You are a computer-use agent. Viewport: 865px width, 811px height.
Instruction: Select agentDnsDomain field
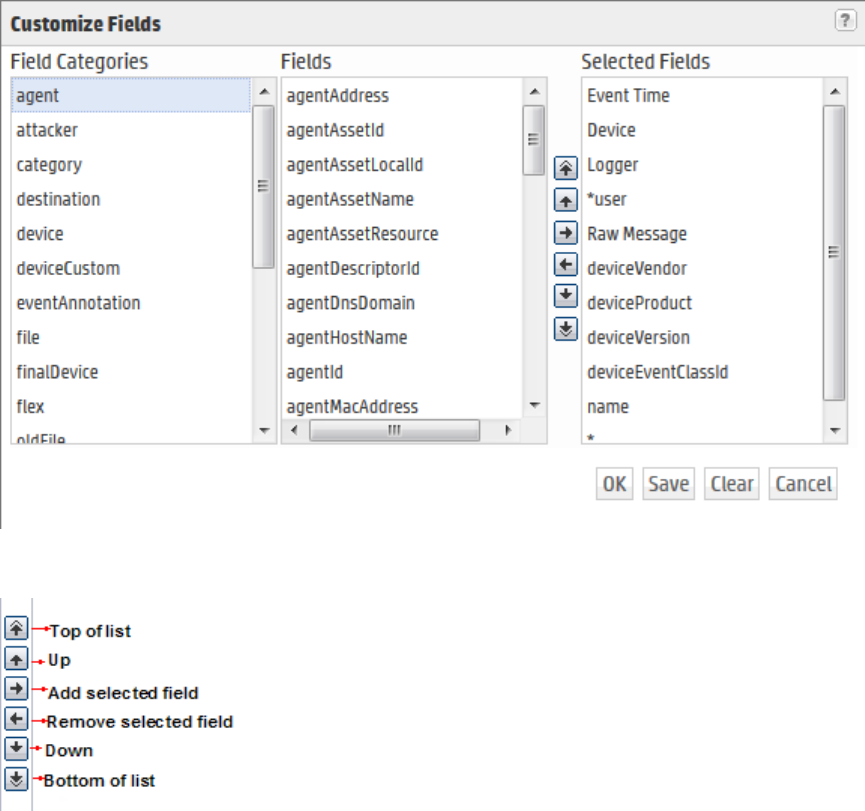tap(350, 303)
